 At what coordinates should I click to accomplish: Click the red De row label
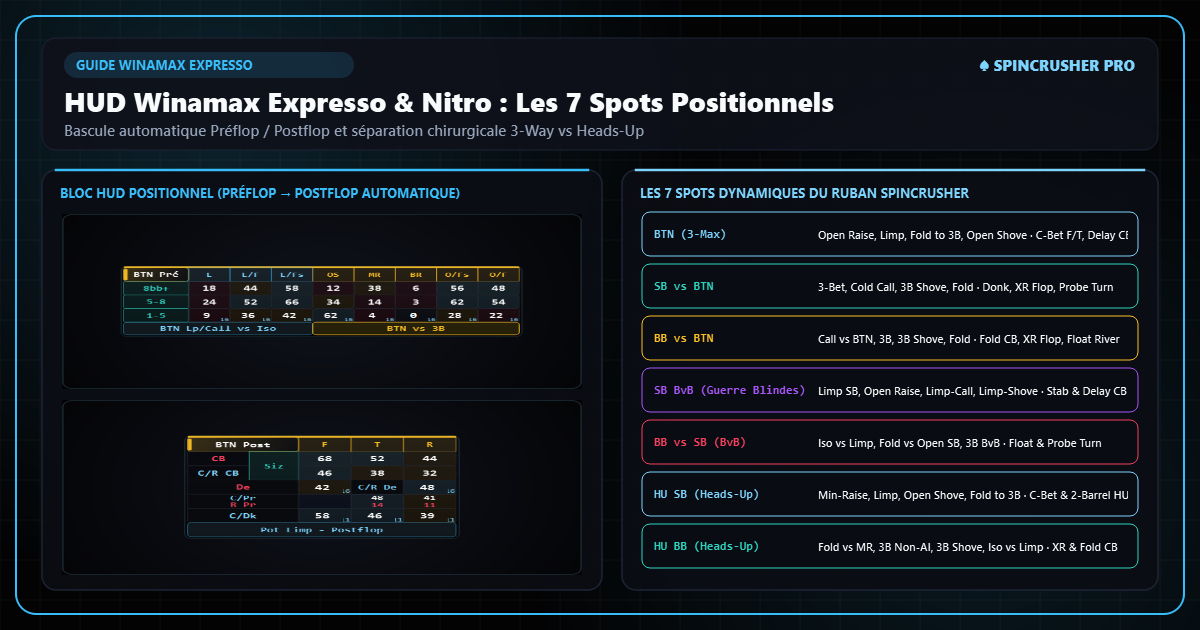click(243, 487)
